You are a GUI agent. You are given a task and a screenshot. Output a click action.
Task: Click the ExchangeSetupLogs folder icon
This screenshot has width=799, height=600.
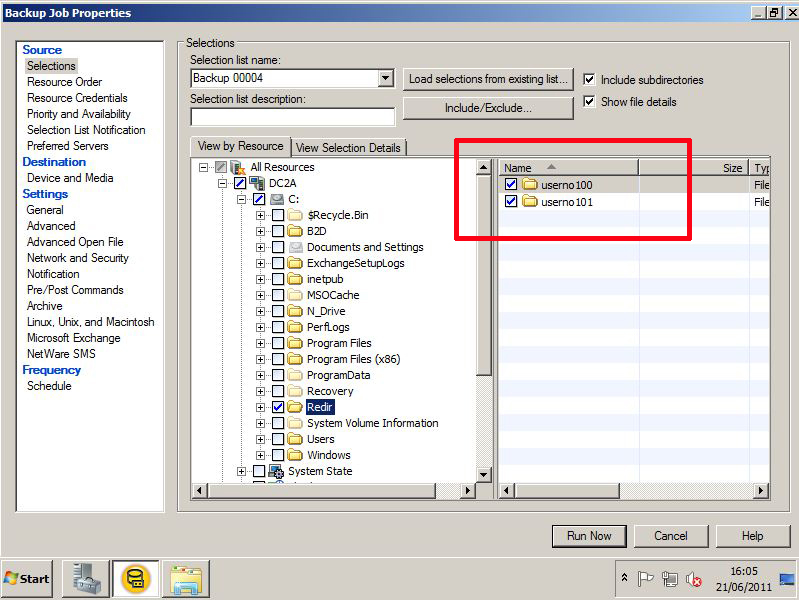tap(295, 263)
